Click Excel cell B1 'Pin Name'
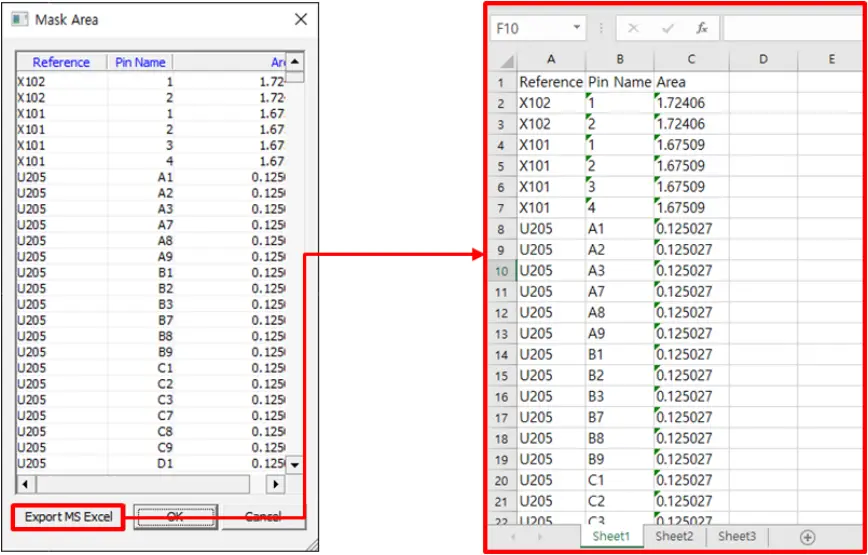This screenshot has width=868, height=555. tap(620, 82)
